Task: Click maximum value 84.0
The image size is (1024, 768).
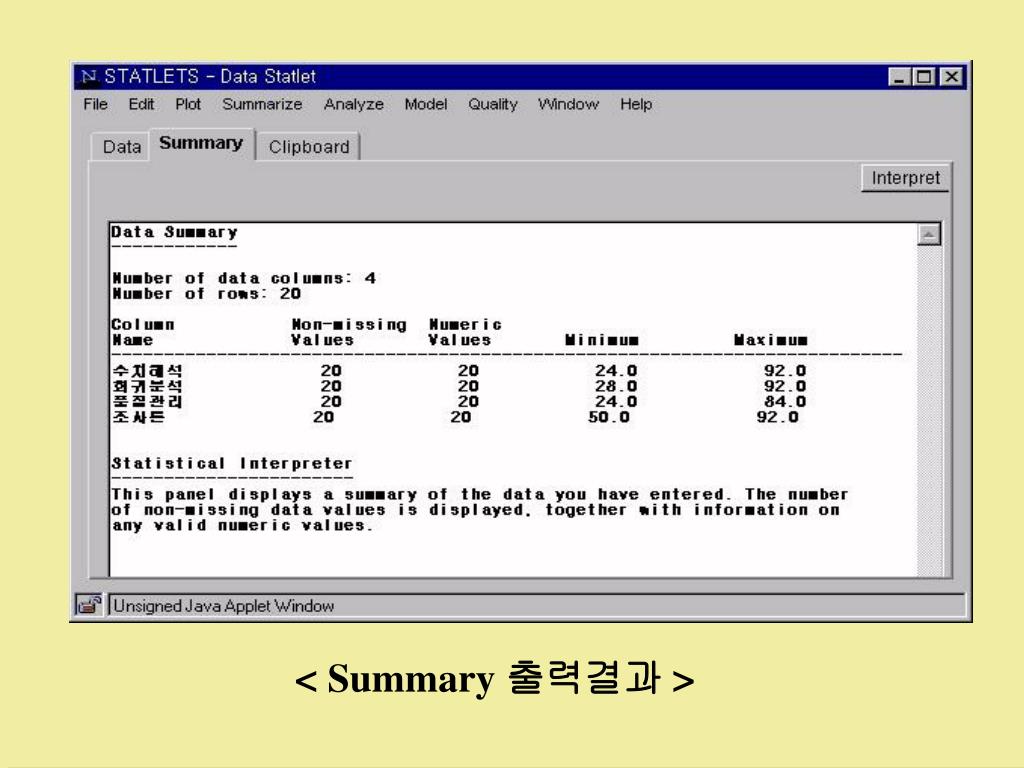Action: [x=785, y=402]
